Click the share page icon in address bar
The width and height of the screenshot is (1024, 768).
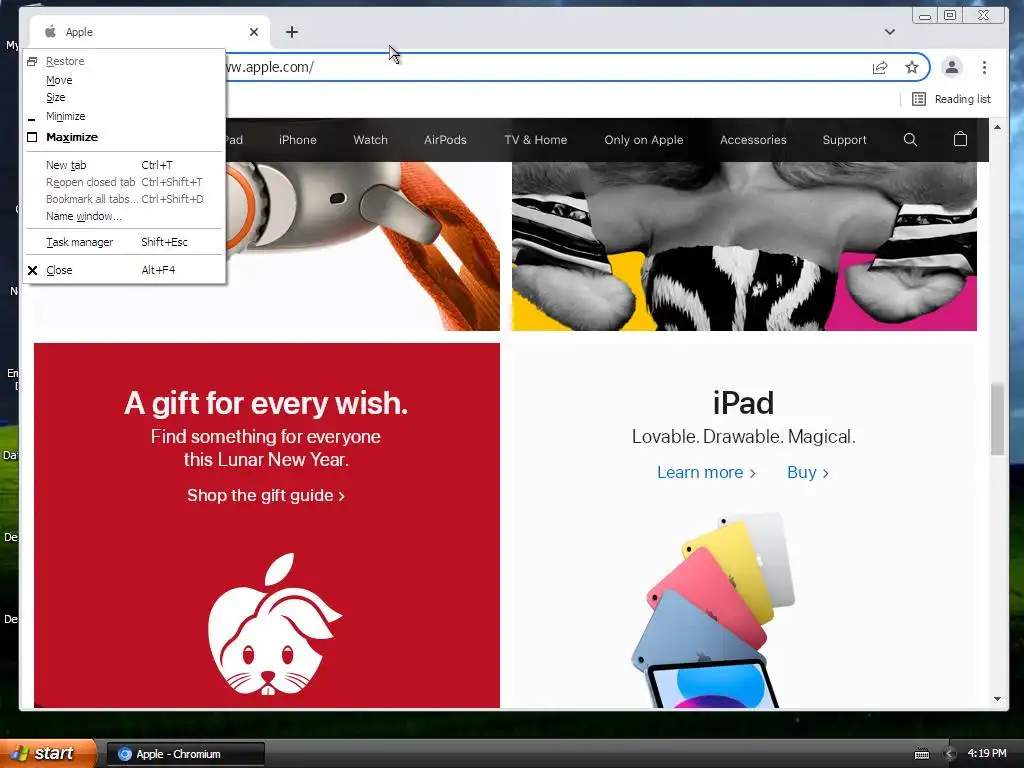click(880, 67)
